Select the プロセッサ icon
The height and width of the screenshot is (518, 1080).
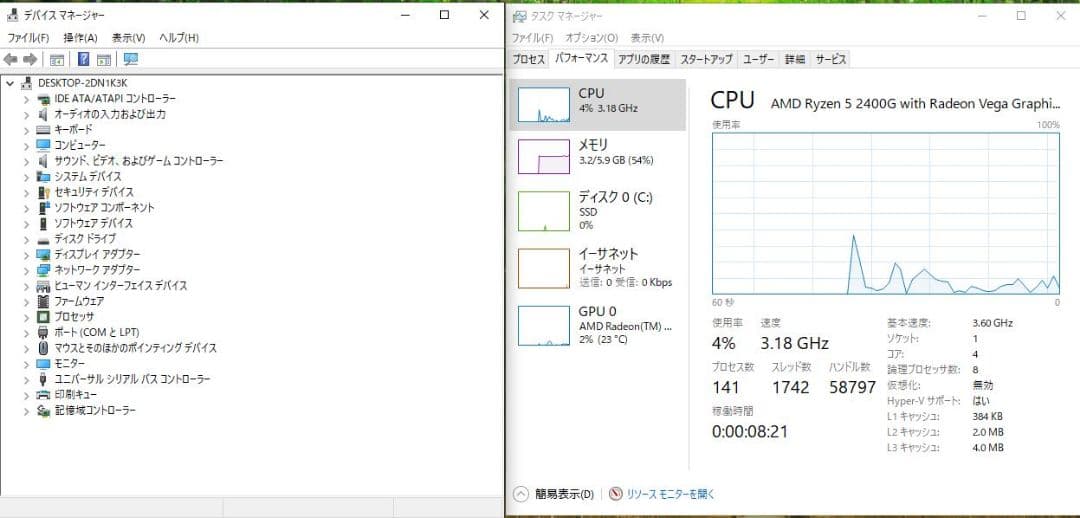[43, 317]
